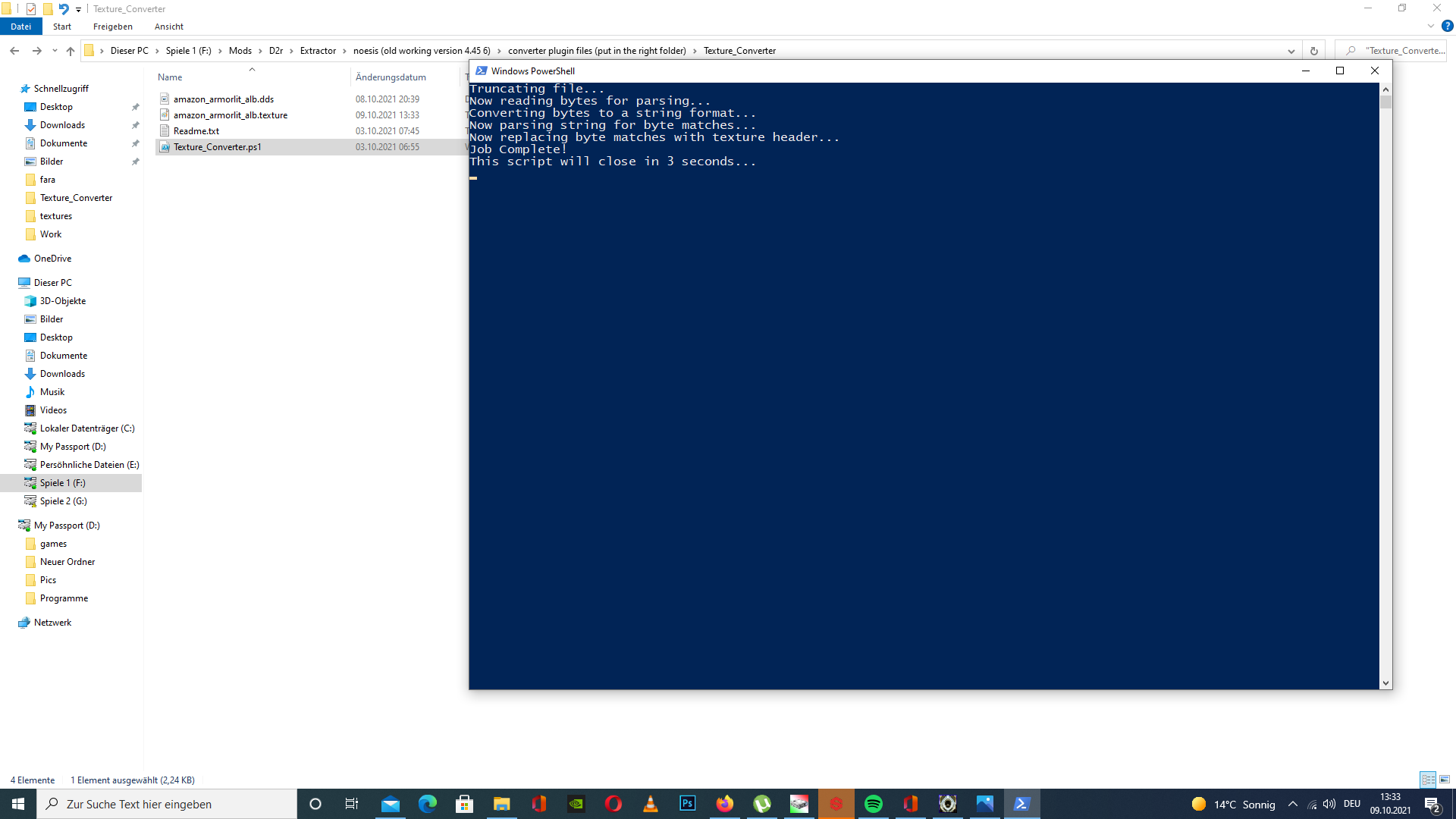Click Extractor in the breadcrumb path
Image resolution: width=1456 pixels, height=819 pixels.
click(318, 51)
